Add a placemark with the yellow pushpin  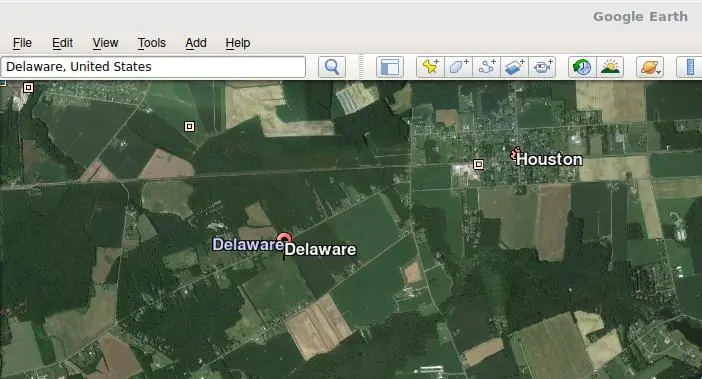(430, 67)
